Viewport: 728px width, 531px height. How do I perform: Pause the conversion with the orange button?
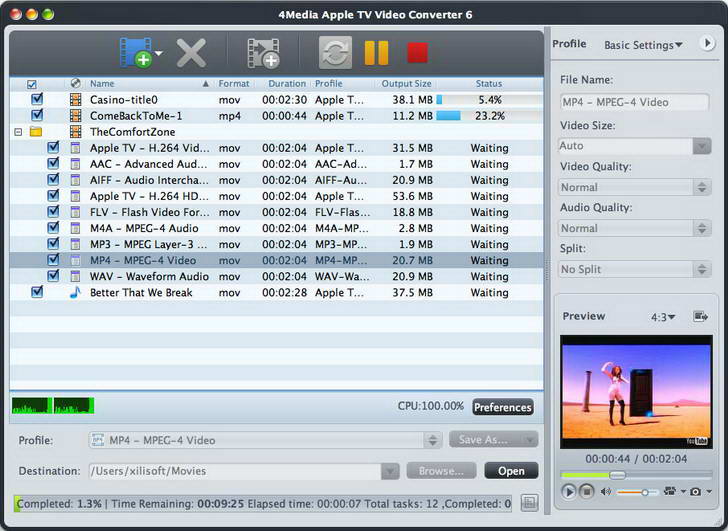pos(376,52)
